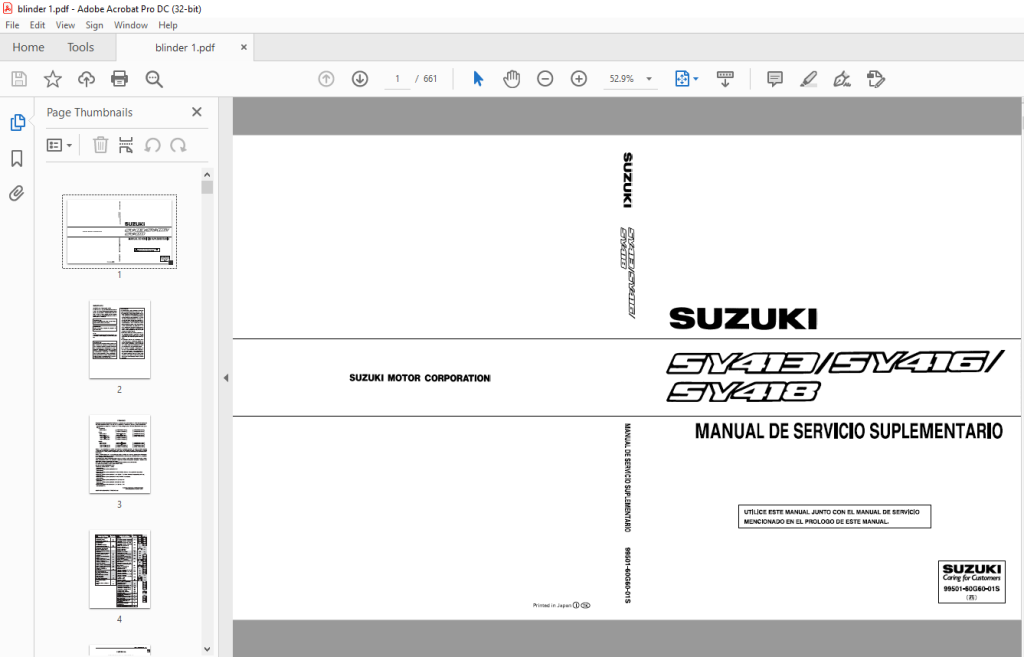Click the thumbnail panel scrollbar thumb
Image resolution: width=1024 pixels, height=657 pixels.
point(207,187)
